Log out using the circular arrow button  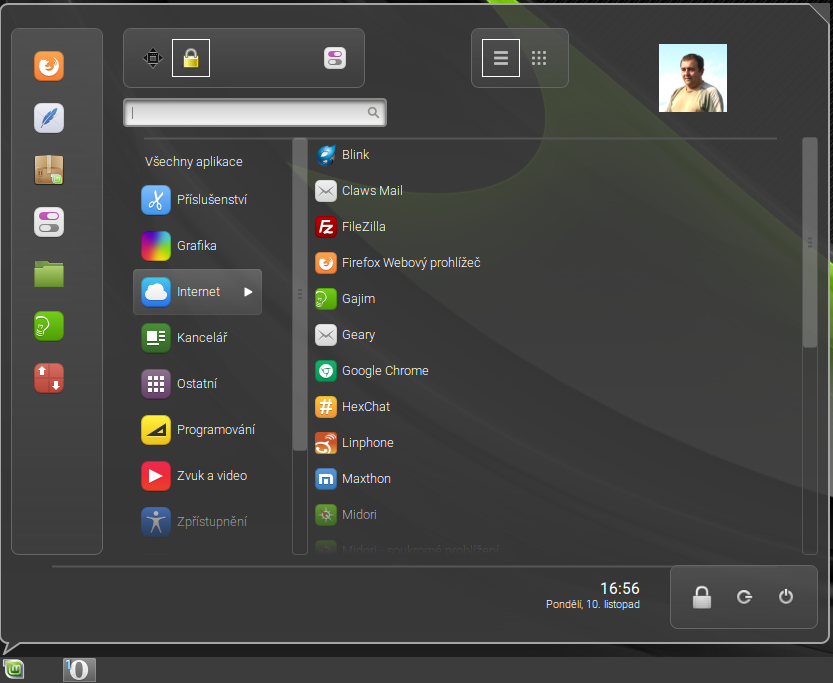(744, 597)
